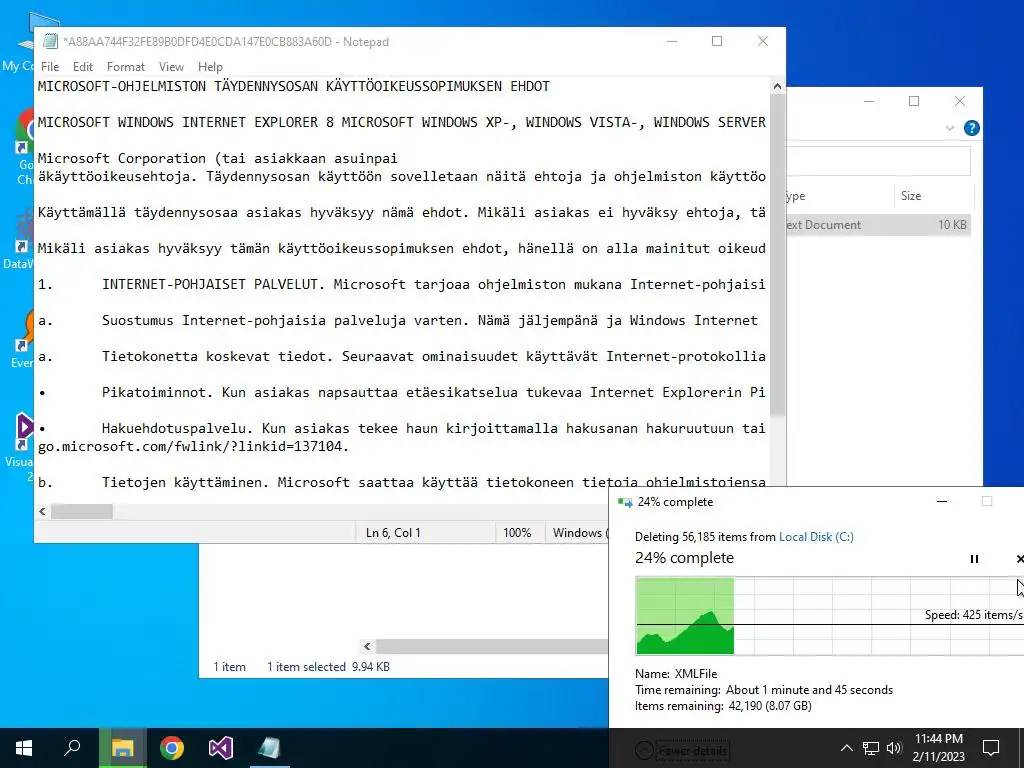Click the '1 item' count in Explorer status bar
The height and width of the screenshot is (768, 1024).
pyautogui.click(x=229, y=667)
